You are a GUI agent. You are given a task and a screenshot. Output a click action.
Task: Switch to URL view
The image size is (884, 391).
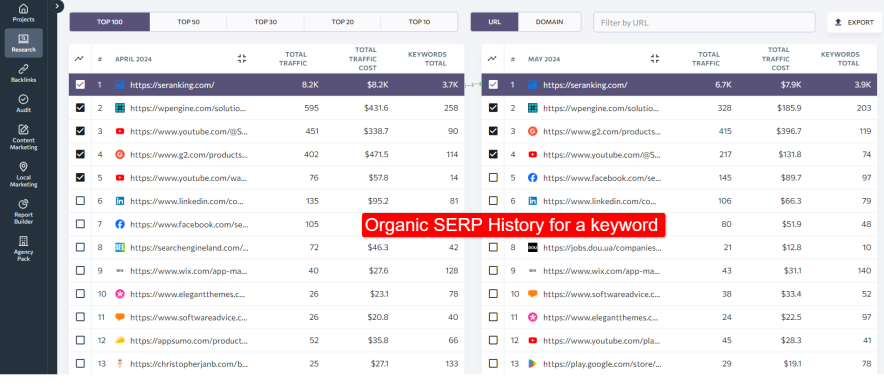click(x=494, y=22)
